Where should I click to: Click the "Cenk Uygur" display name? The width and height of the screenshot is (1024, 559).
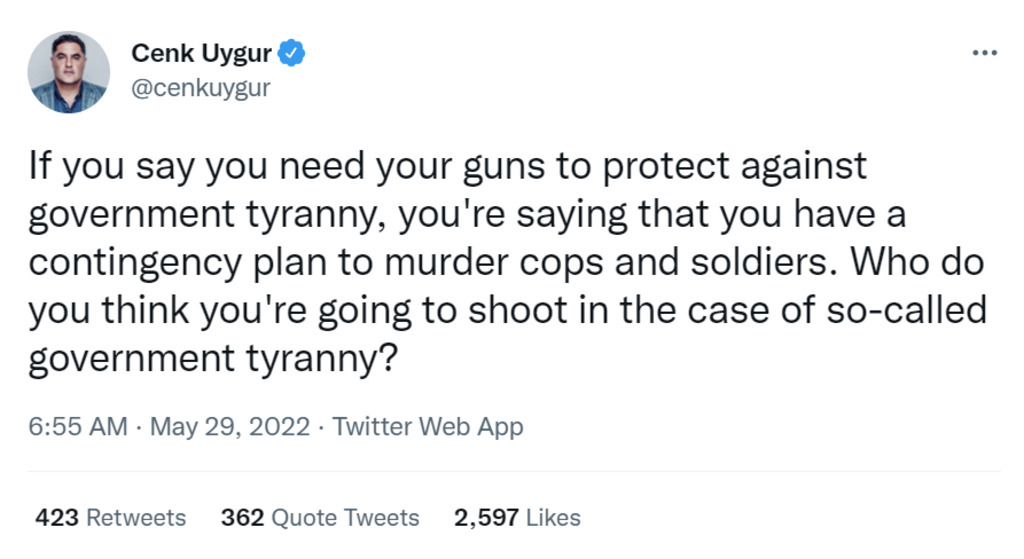tap(201, 54)
